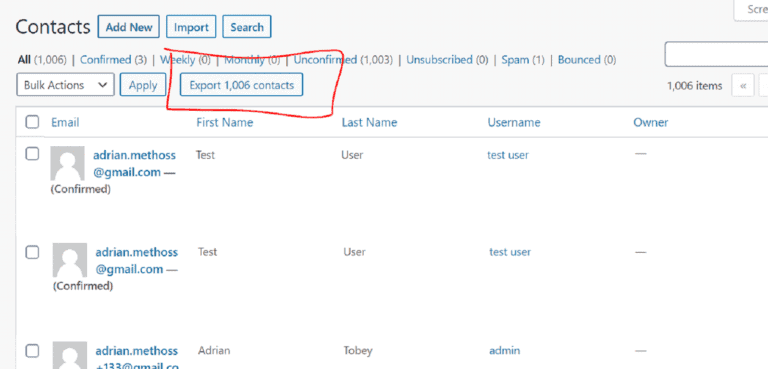This screenshot has width=768, height=369.
Task: Filter contacts by Unconfirmed
Action: (x=325, y=60)
